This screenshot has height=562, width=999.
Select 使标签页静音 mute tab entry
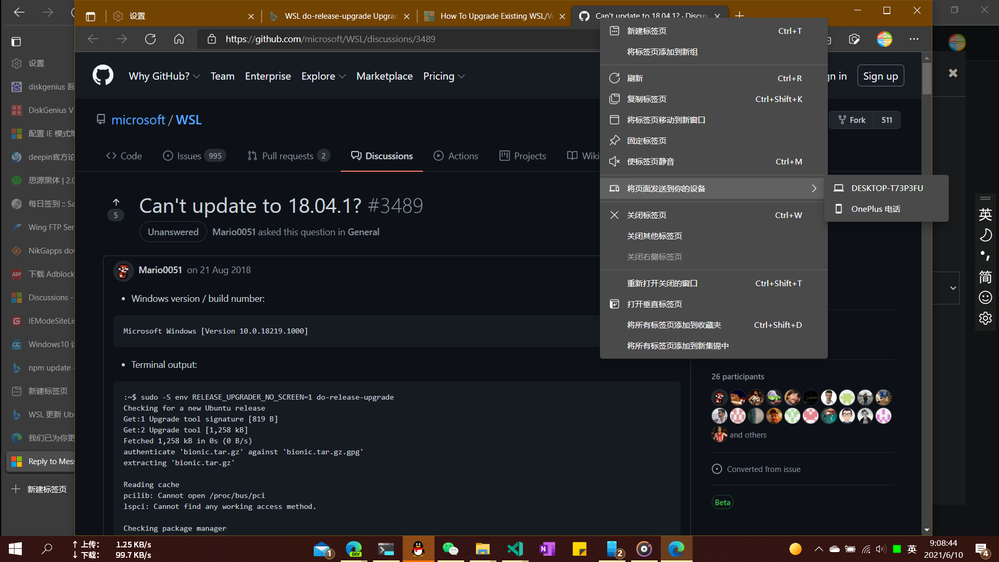(x=714, y=161)
